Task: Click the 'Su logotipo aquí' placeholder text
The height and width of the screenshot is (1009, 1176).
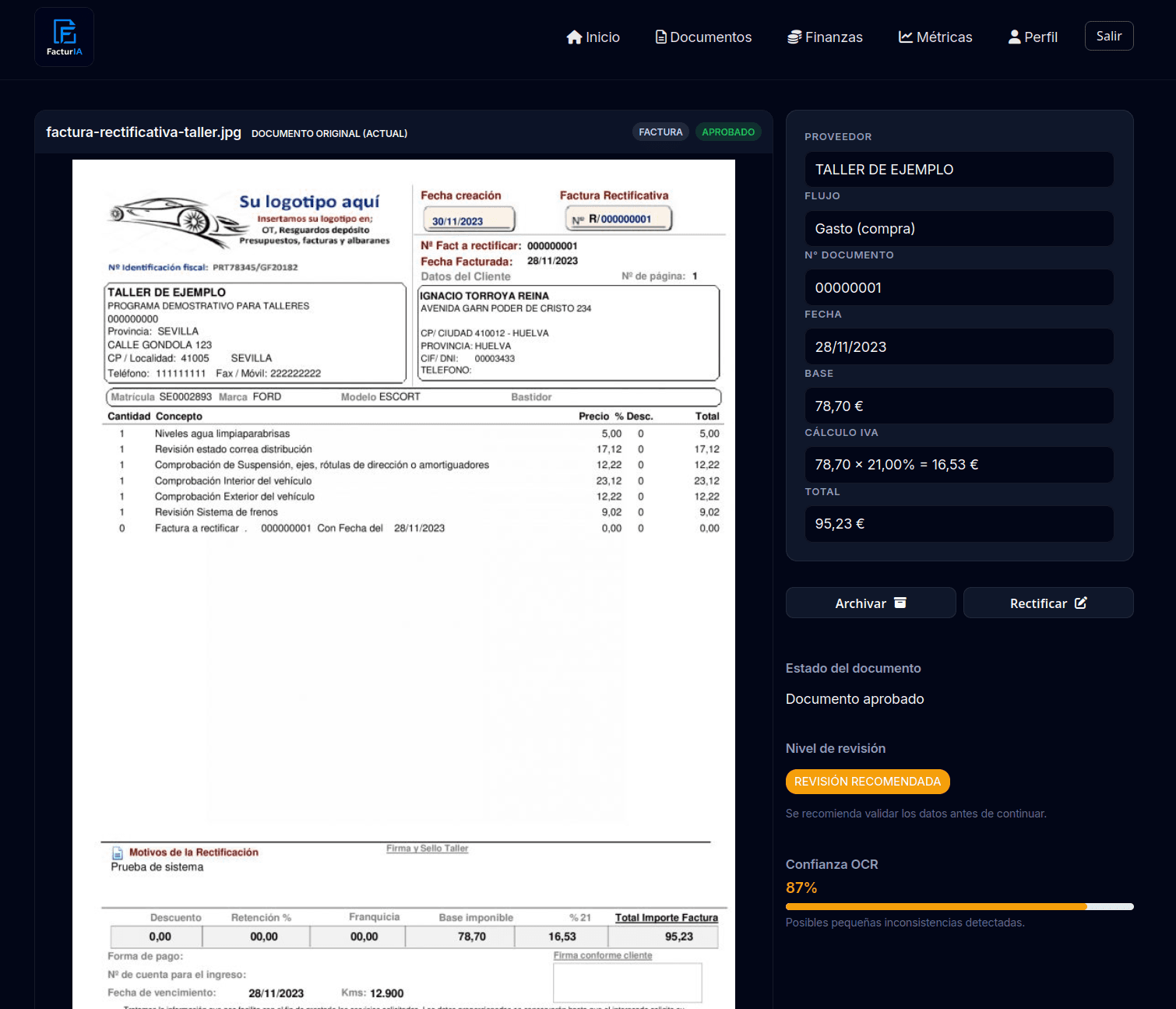Action: [309, 202]
